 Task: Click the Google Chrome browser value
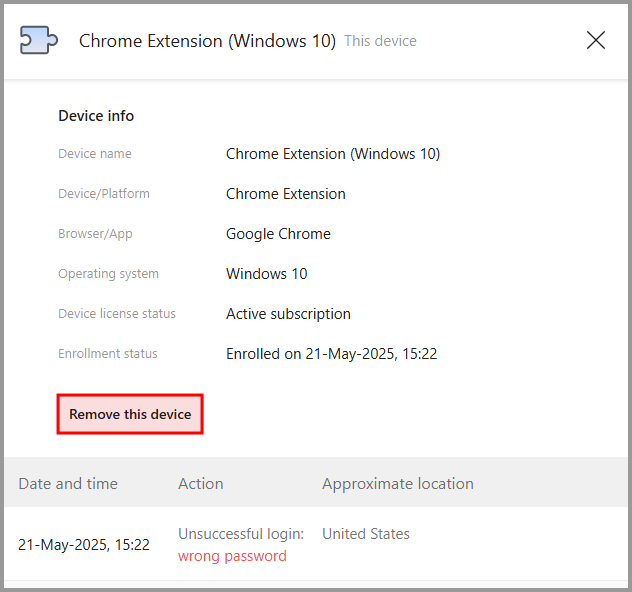278,234
